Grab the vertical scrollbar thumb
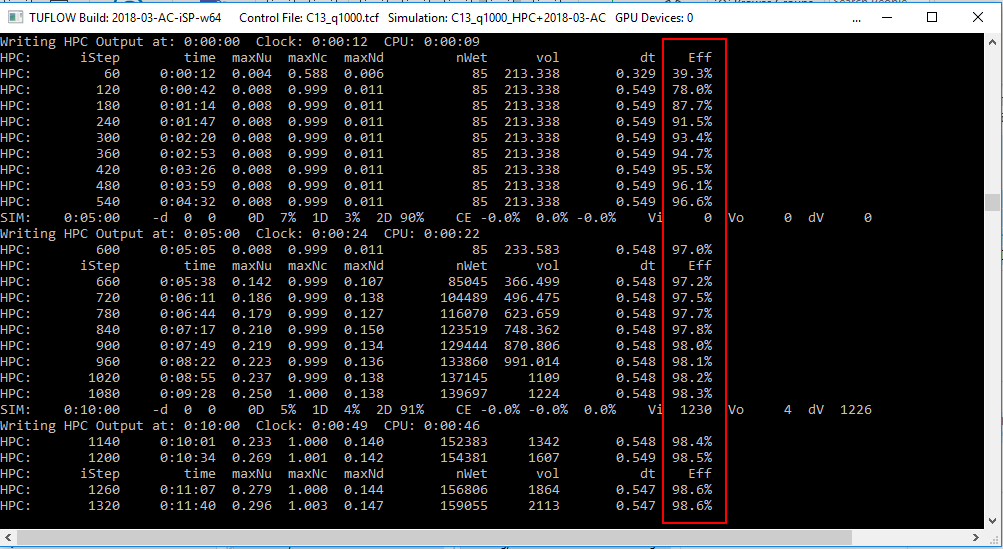1003x549 pixels. [992, 203]
